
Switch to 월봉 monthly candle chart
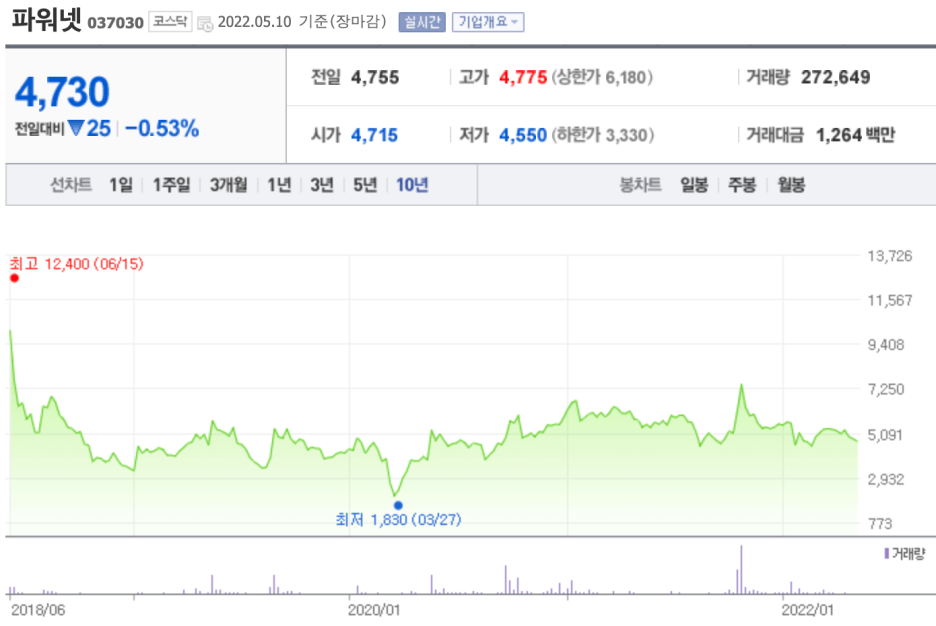click(x=791, y=185)
